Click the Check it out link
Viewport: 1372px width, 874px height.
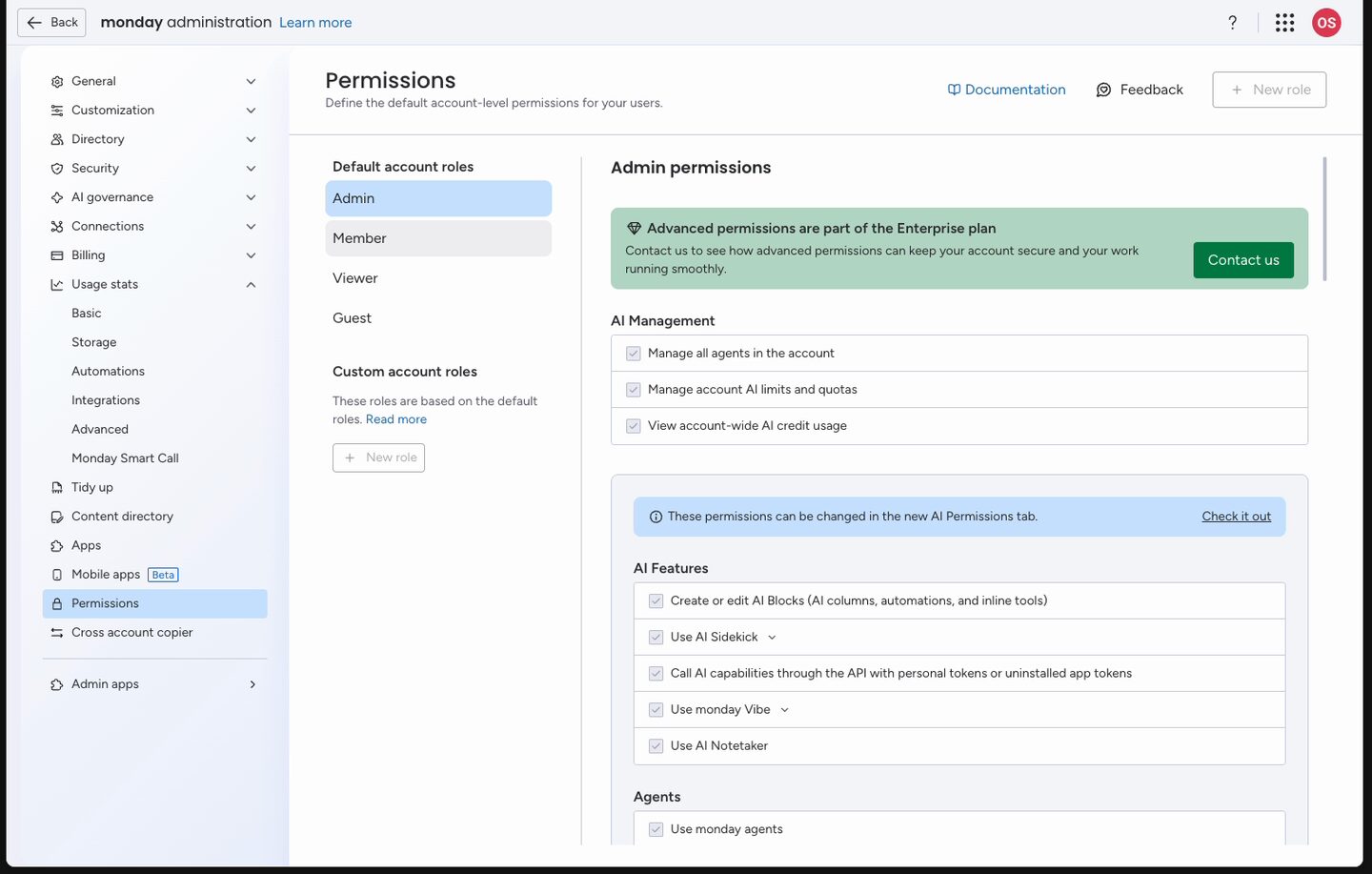pyautogui.click(x=1237, y=517)
